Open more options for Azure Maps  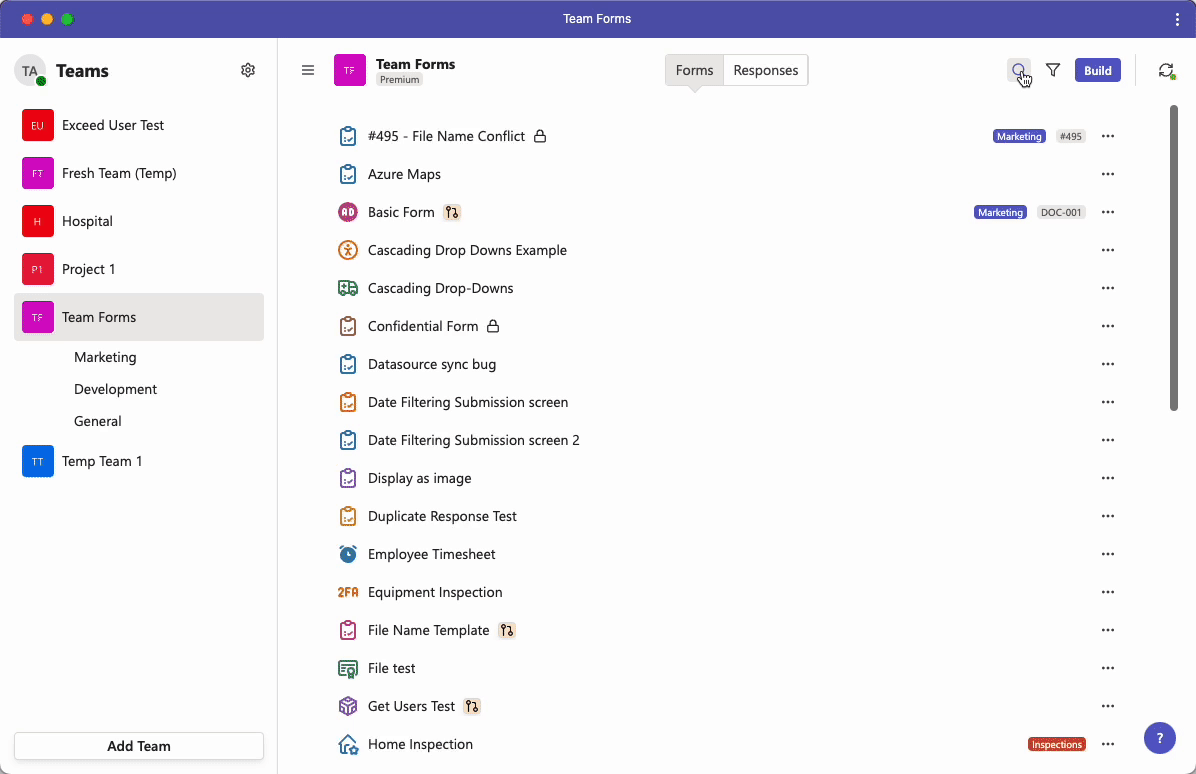coord(1108,175)
